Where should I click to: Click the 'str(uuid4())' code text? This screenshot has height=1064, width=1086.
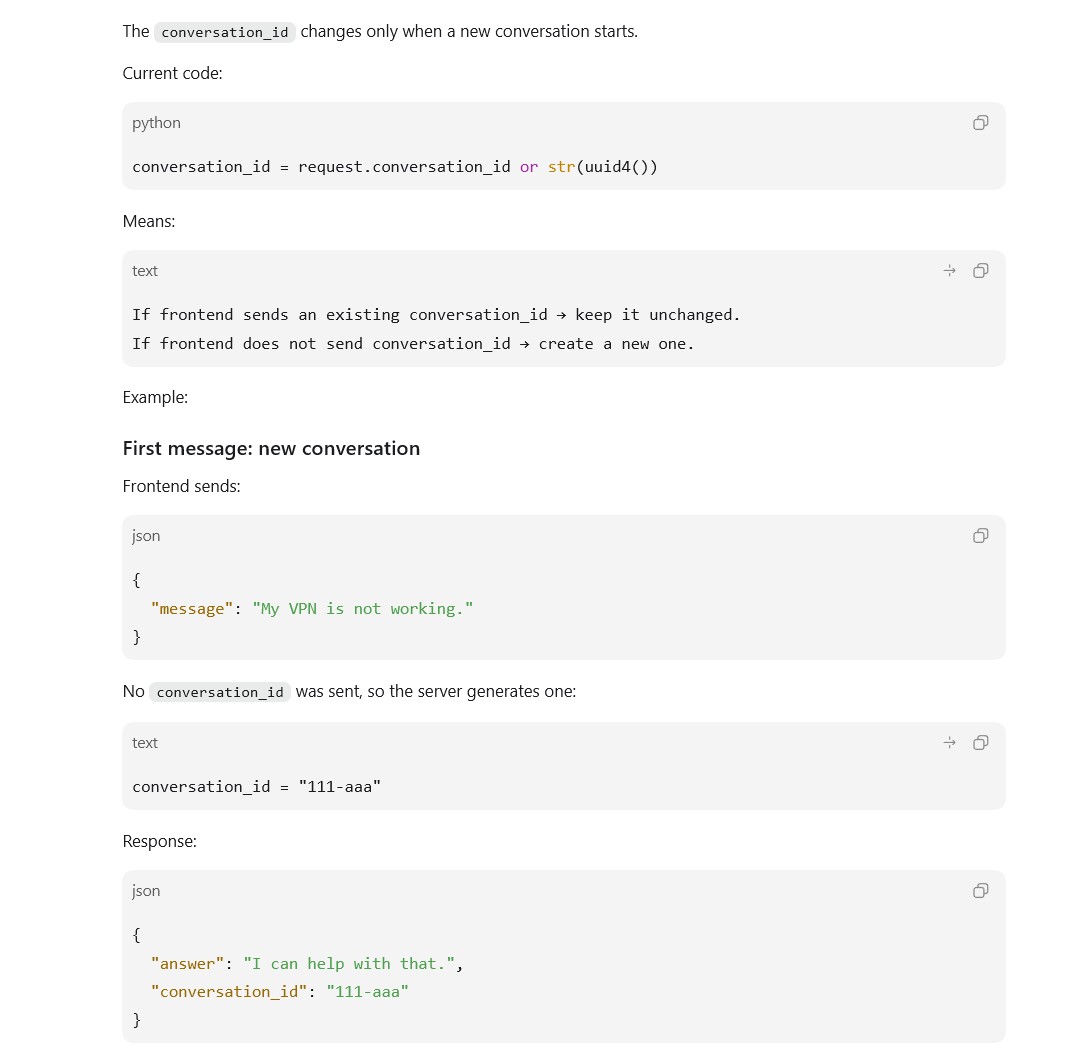pos(603,167)
